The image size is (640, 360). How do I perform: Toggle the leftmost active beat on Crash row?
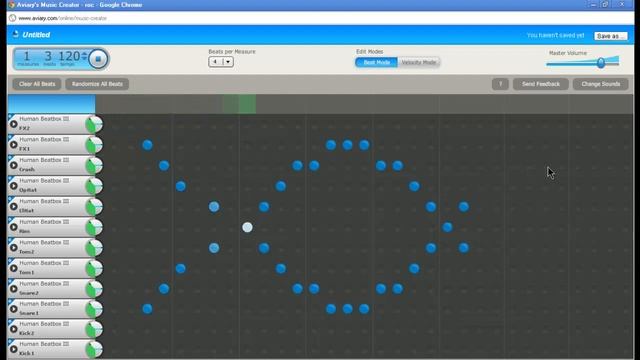164,165
